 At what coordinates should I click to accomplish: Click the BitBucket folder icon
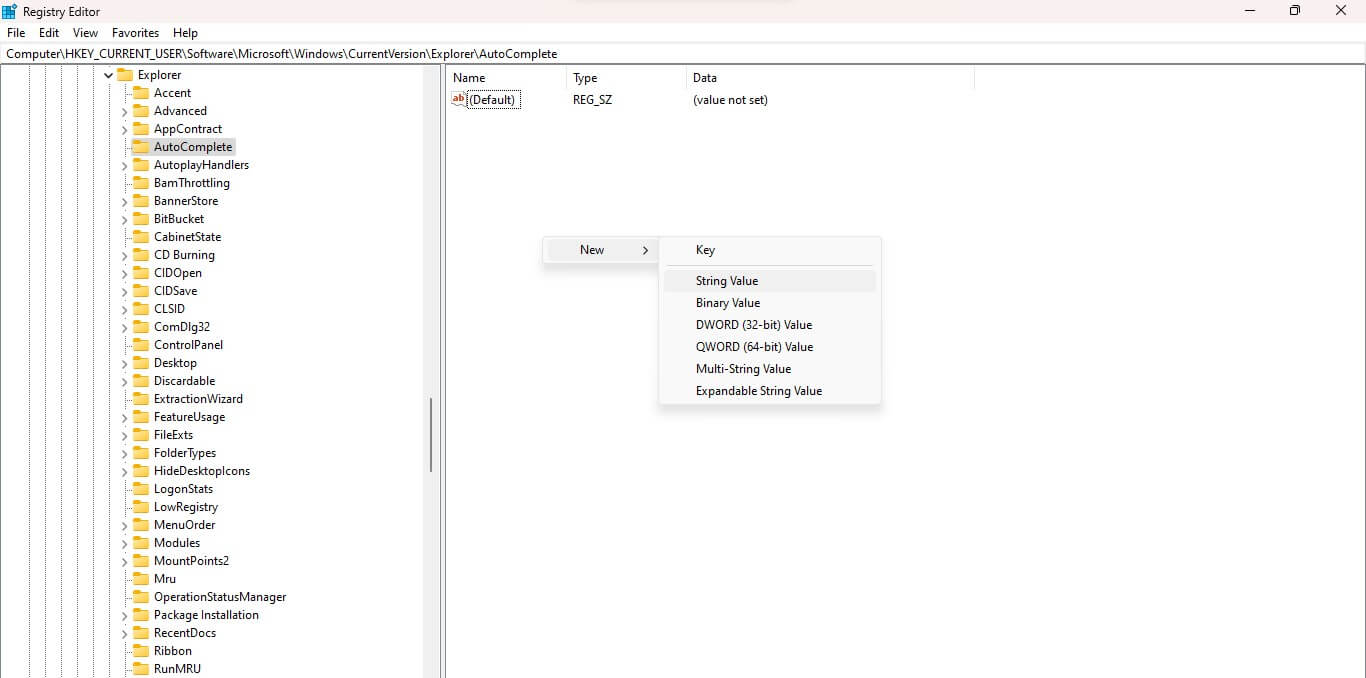(141, 219)
